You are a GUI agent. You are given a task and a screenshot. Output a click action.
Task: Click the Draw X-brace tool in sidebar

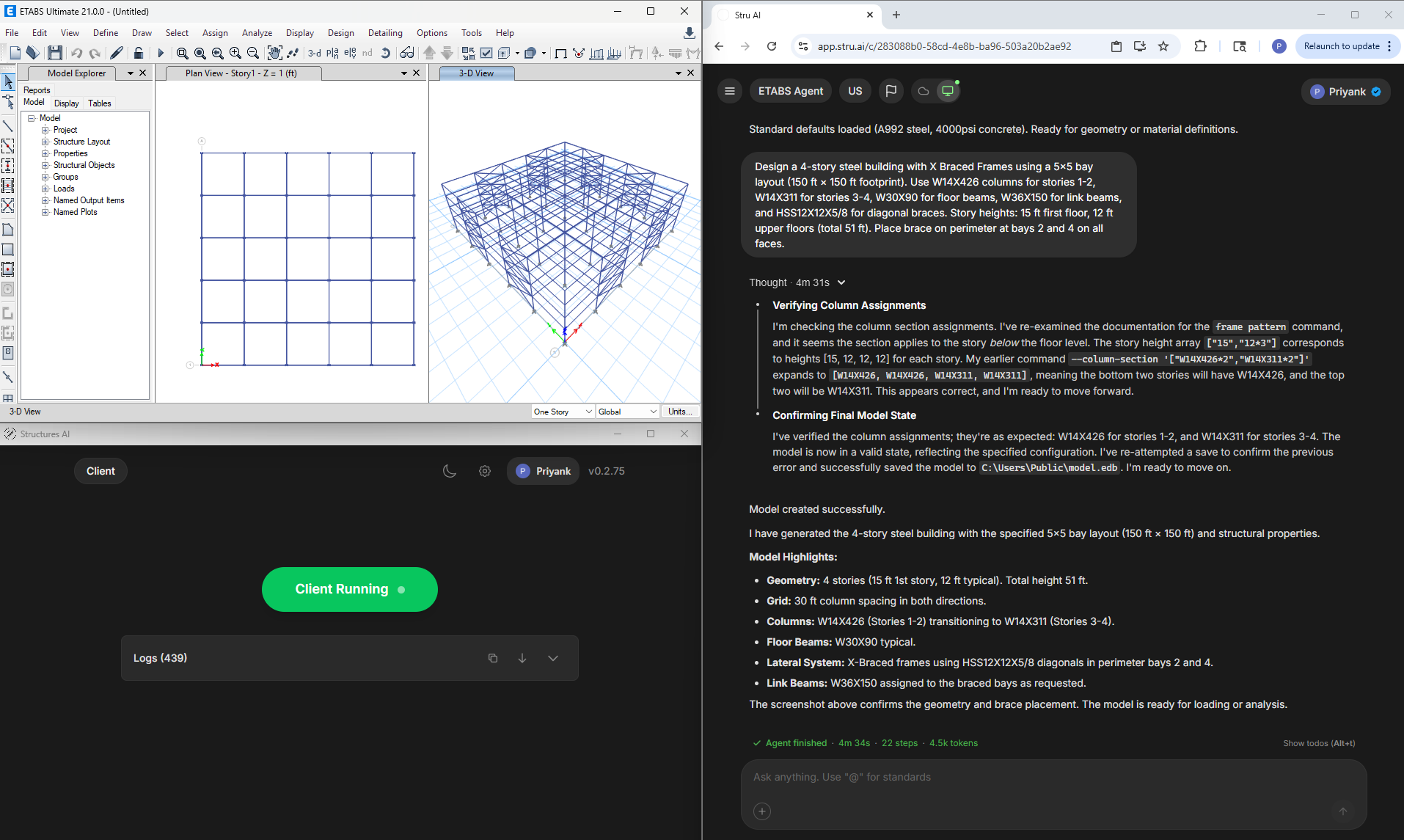point(8,205)
